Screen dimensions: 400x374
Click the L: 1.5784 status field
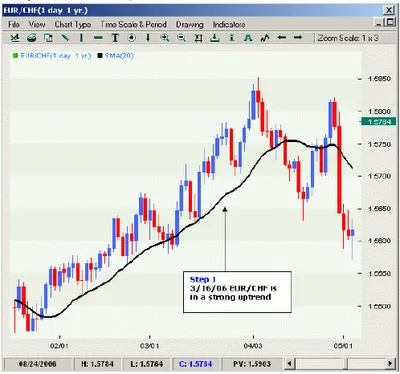point(147,364)
